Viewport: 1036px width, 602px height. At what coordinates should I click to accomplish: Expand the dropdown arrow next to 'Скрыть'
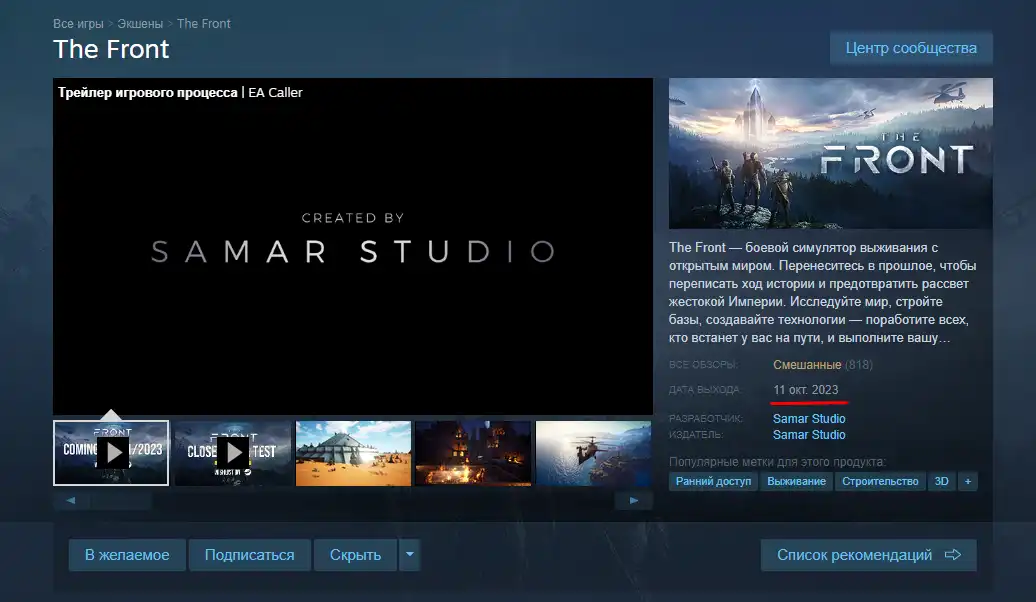click(x=410, y=555)
